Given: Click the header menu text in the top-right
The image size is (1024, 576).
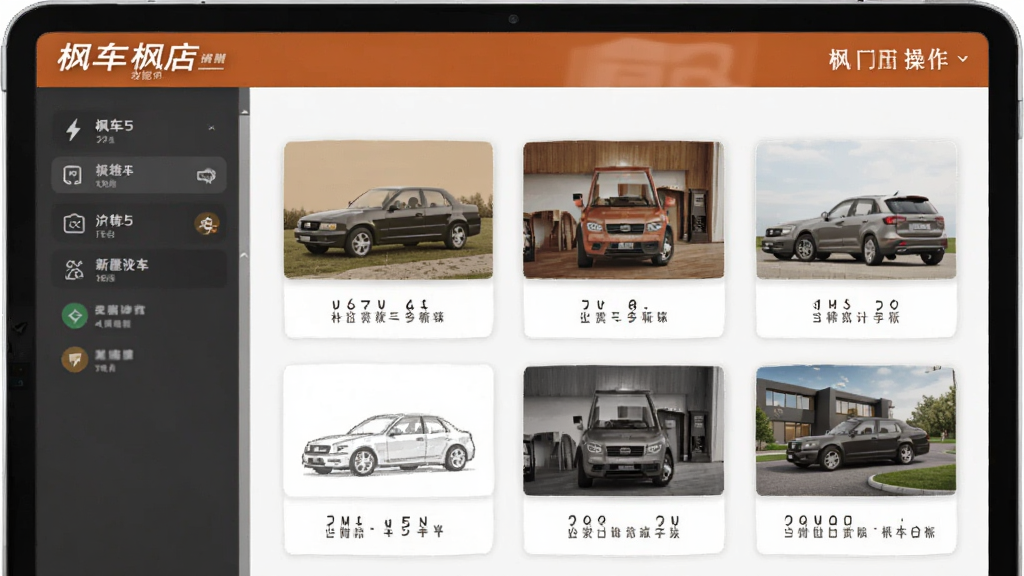Looking at the screenshot, I should click(888, 59).
